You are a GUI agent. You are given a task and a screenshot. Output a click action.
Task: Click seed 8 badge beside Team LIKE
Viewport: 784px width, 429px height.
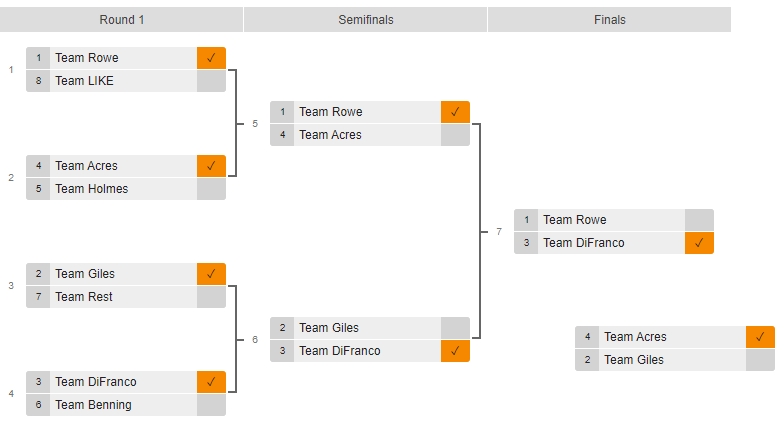pyautogui.click(x=38, y=81)
